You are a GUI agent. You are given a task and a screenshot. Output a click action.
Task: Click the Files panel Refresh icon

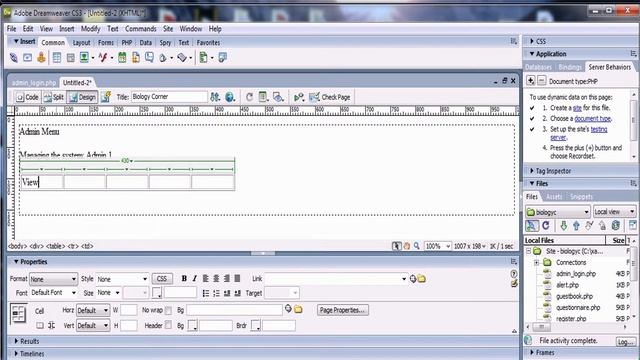pyautogui.click(x=546, y=225)
